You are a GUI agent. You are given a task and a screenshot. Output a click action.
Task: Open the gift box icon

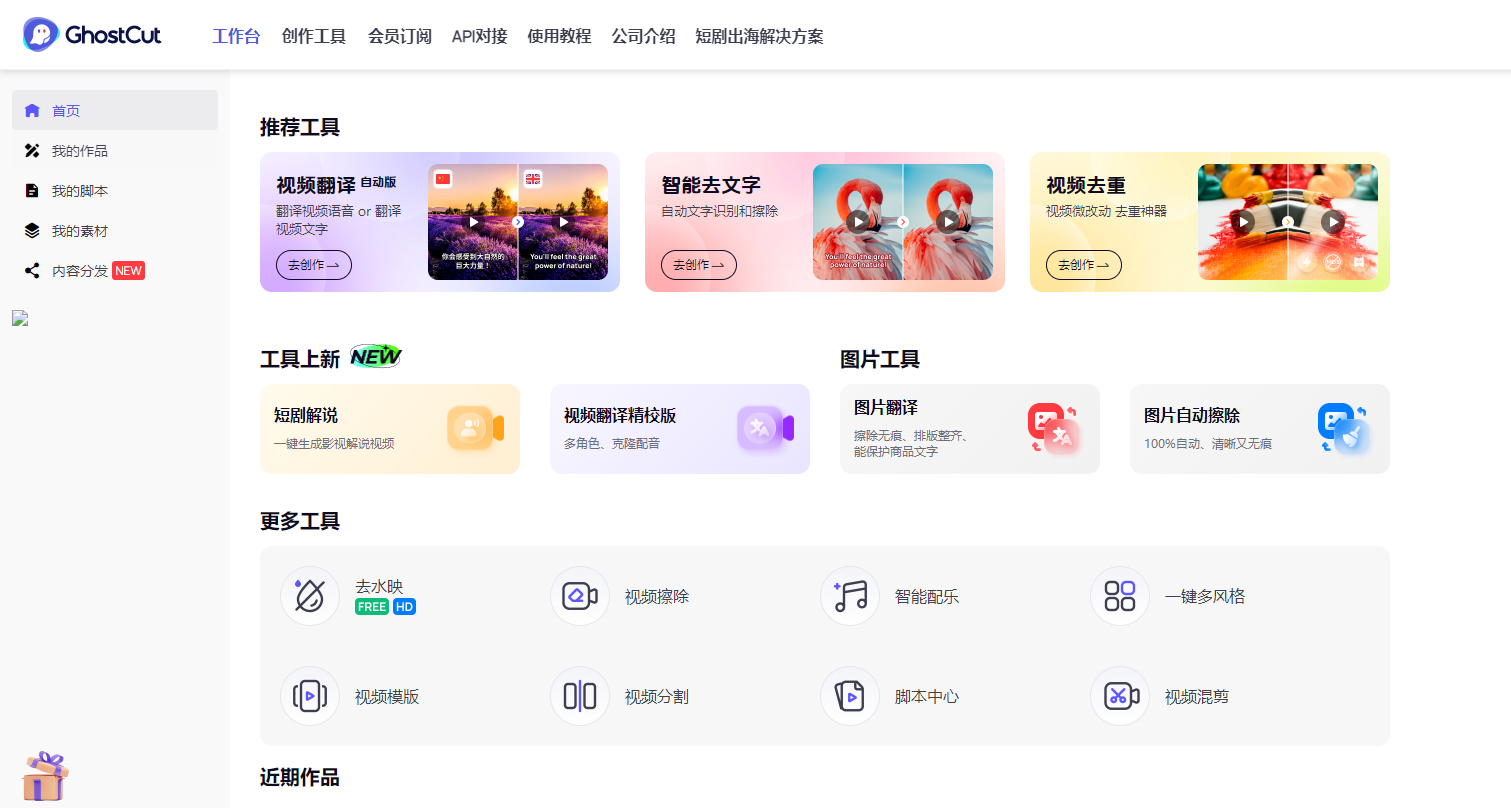pyautogui.click(x=45, y=776)
